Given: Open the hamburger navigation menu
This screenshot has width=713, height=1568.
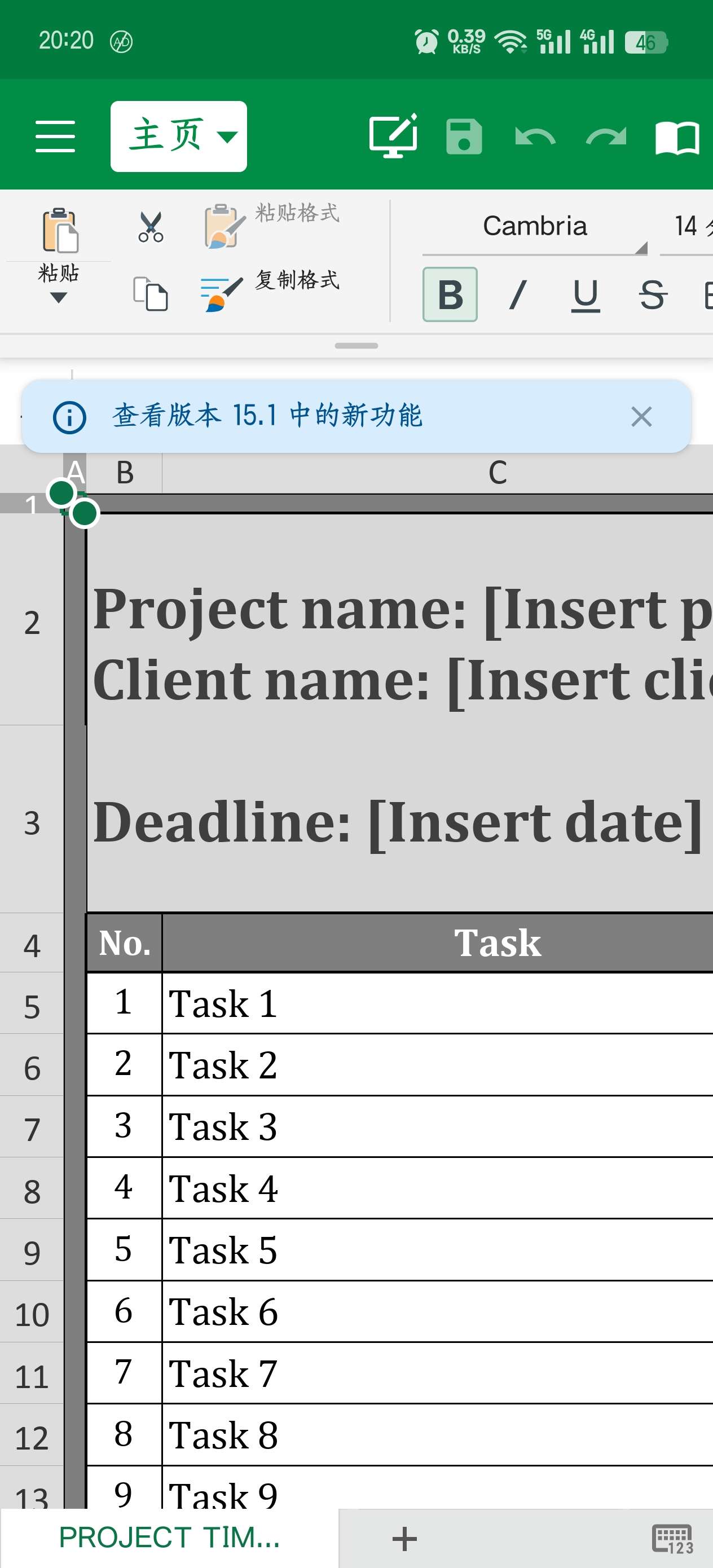Looking at the screenshot, I should tap(55, 136).
